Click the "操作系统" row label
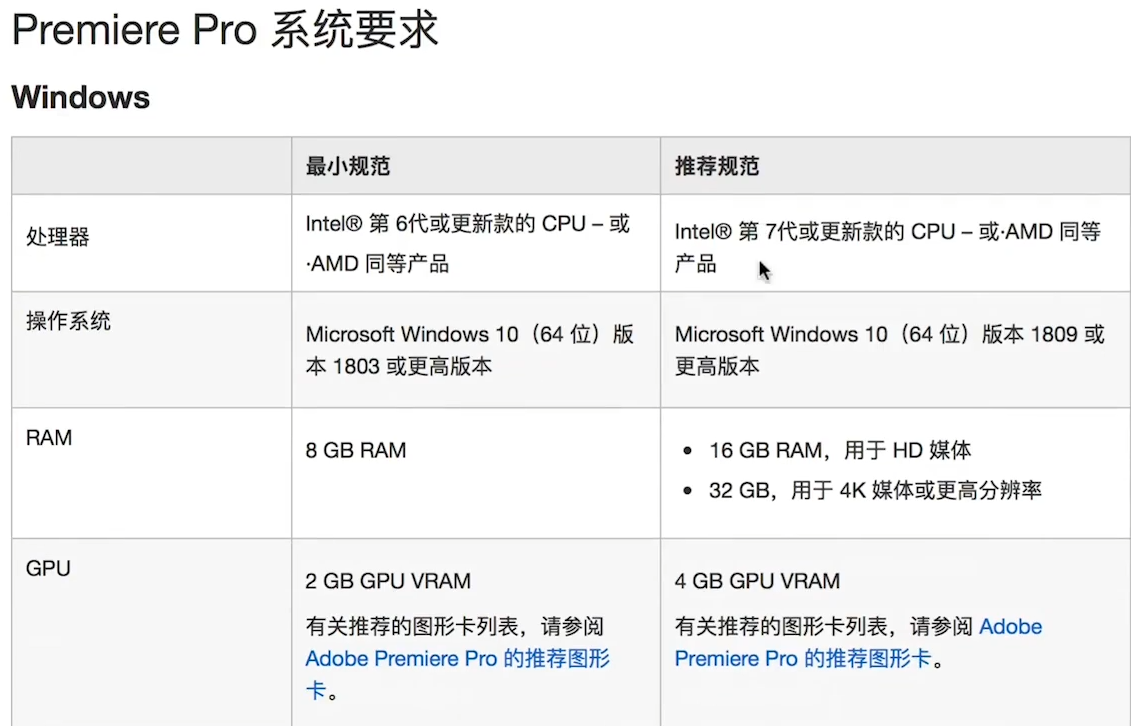Viewport: 1131px width, 726px height. 68,322
